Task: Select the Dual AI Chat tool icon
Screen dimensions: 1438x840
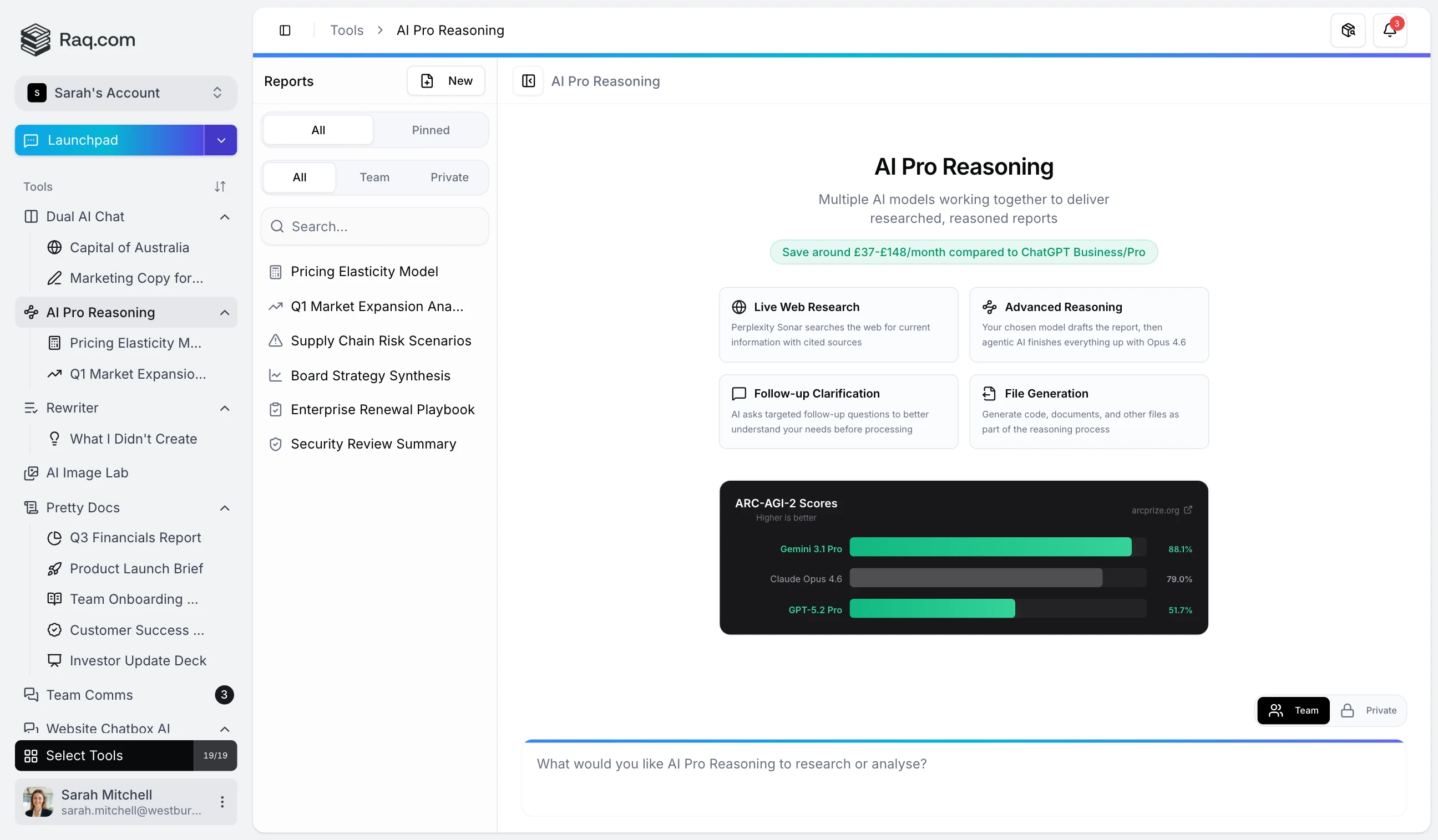Action: 31,217
